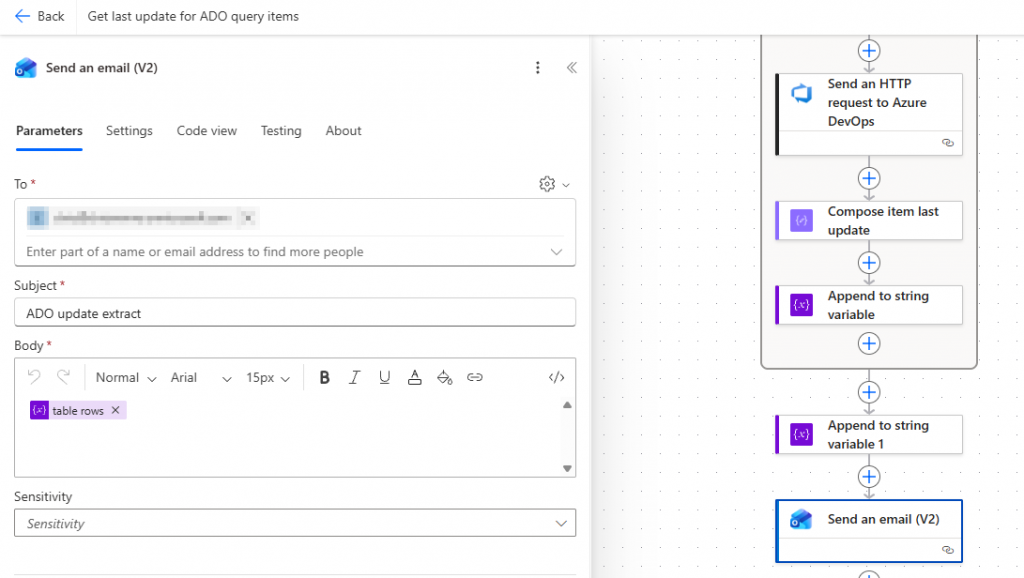
Task: Switch to the Settings tab
Action: coord(129,131)
